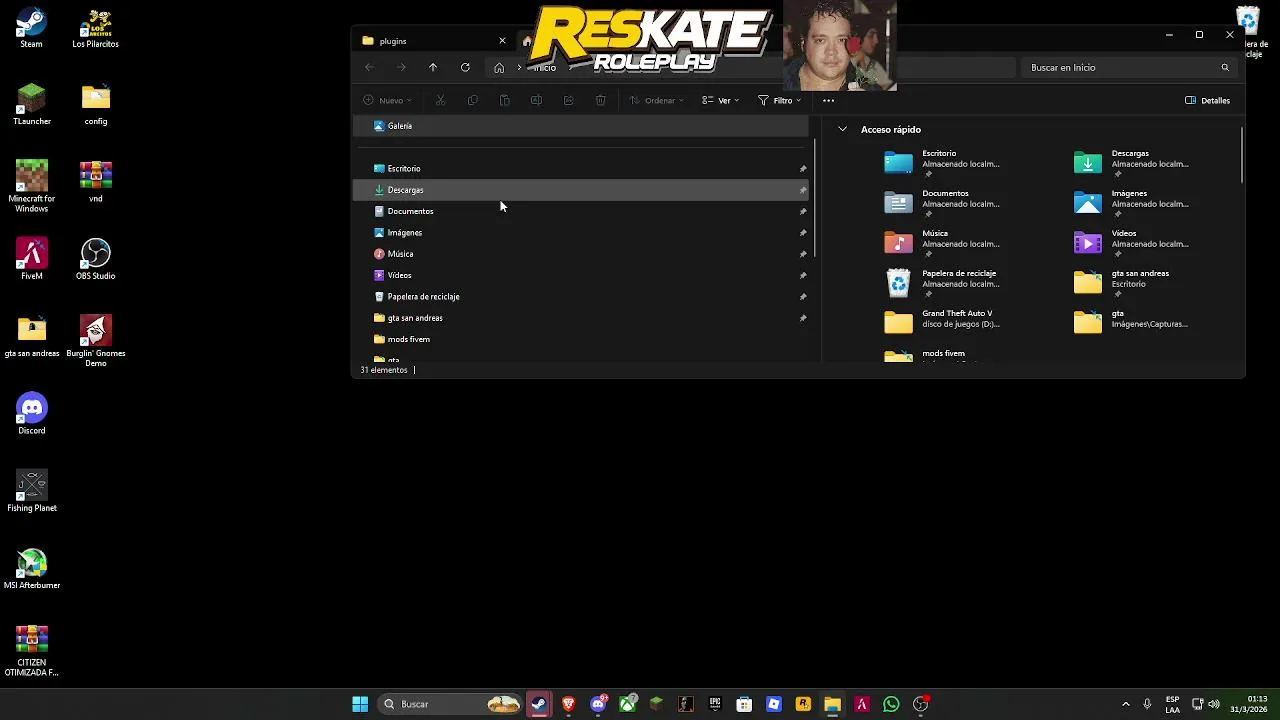Open Windows Start menu
The width and height of the screenshot is (1280, 720).
coord(360,704)
